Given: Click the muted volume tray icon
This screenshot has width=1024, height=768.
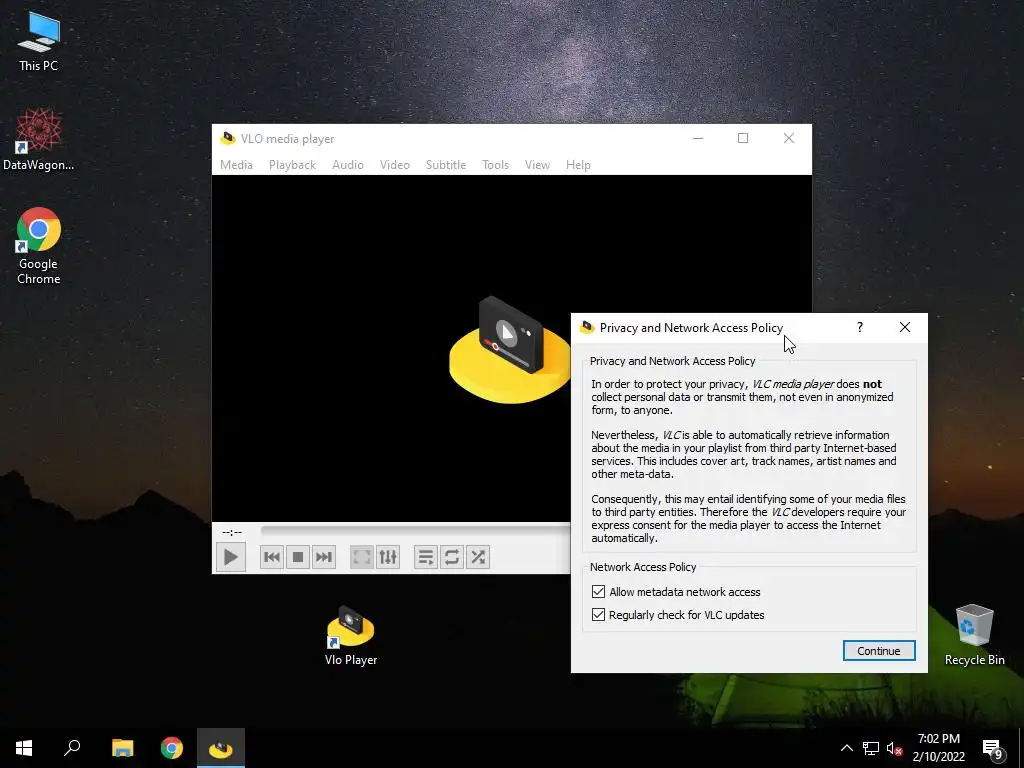Looking at the screenshot, I should pos(894,748).
